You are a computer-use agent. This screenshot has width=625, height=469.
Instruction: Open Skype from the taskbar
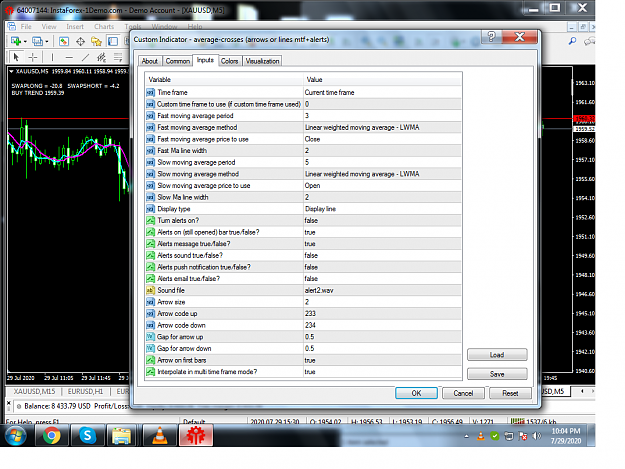(87, 436)
